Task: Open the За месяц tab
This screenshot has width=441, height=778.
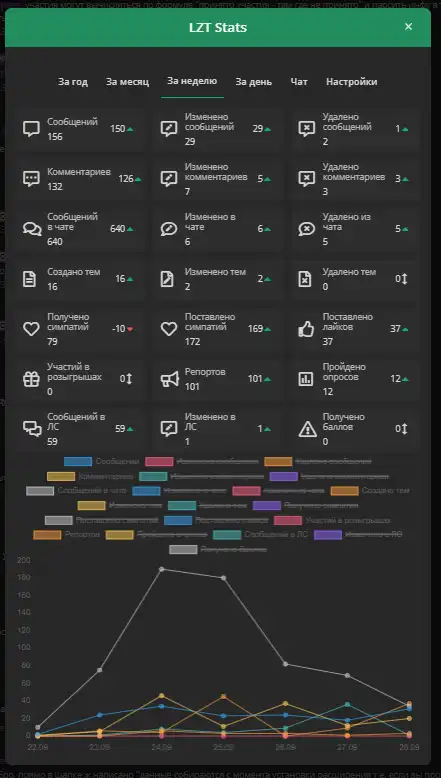Action: (x=127, y=82)
